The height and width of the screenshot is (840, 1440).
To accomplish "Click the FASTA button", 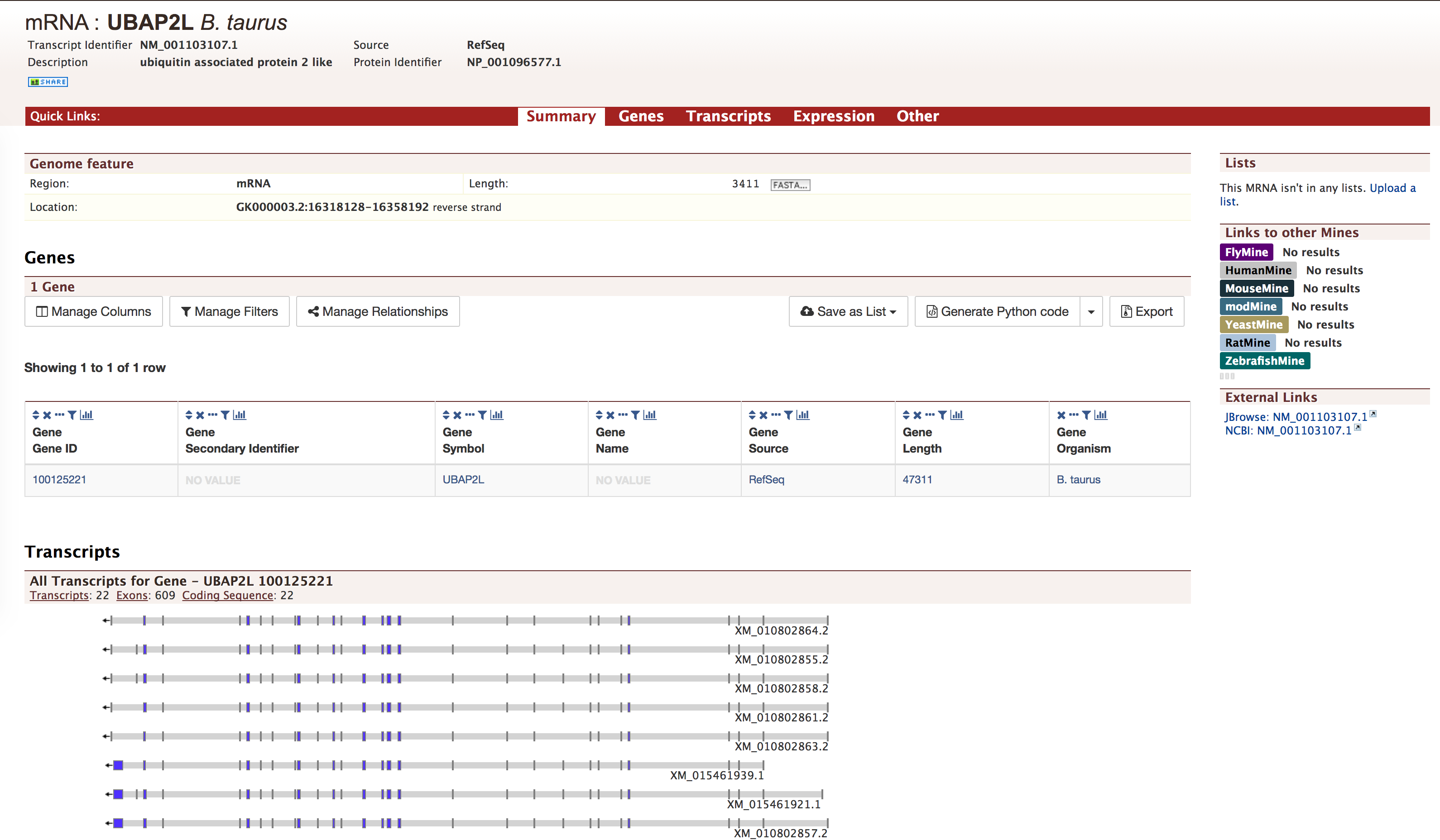I will (790, 185).
